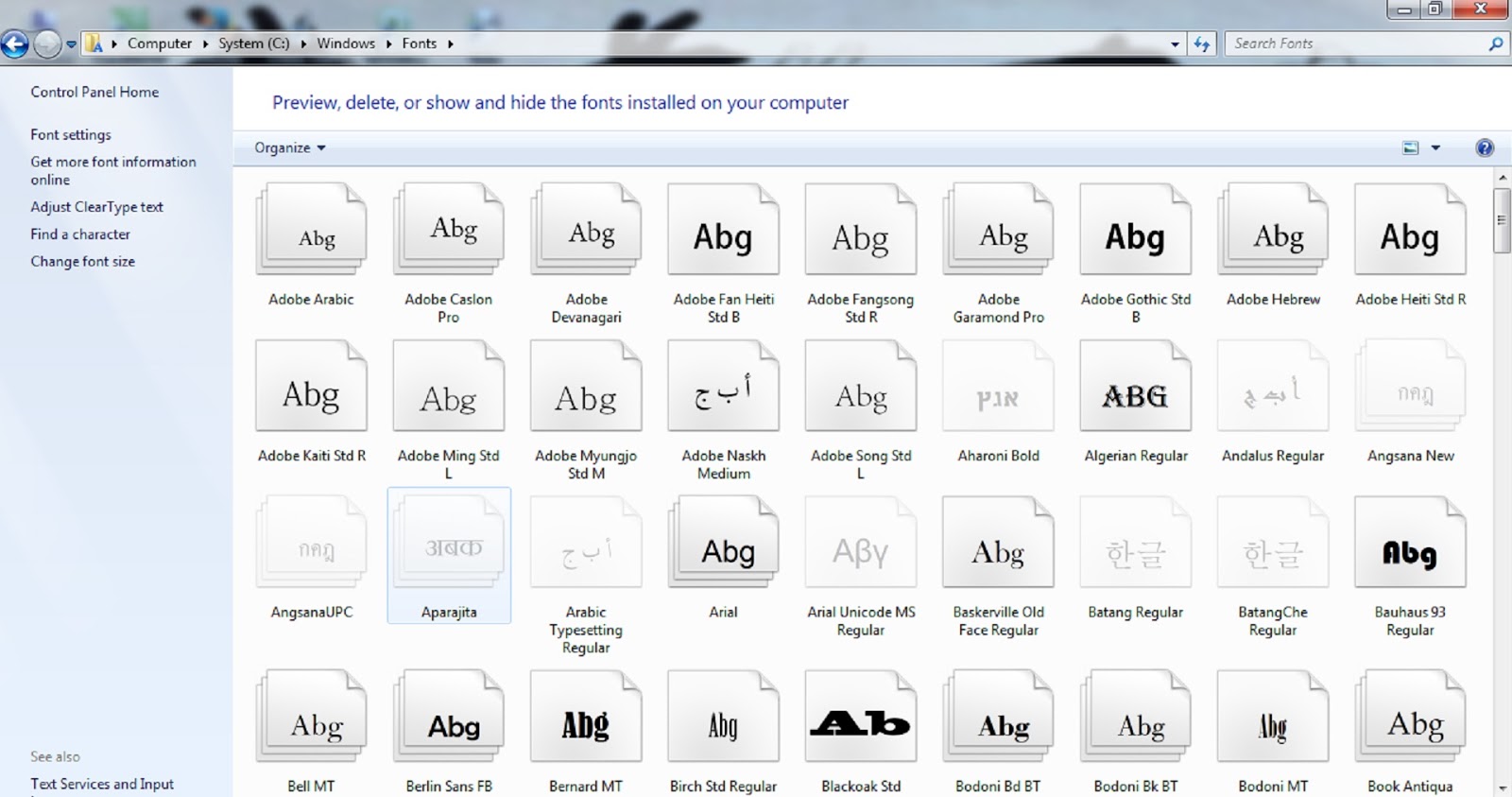Open Control Panel Home link

[x=94, y=92]
